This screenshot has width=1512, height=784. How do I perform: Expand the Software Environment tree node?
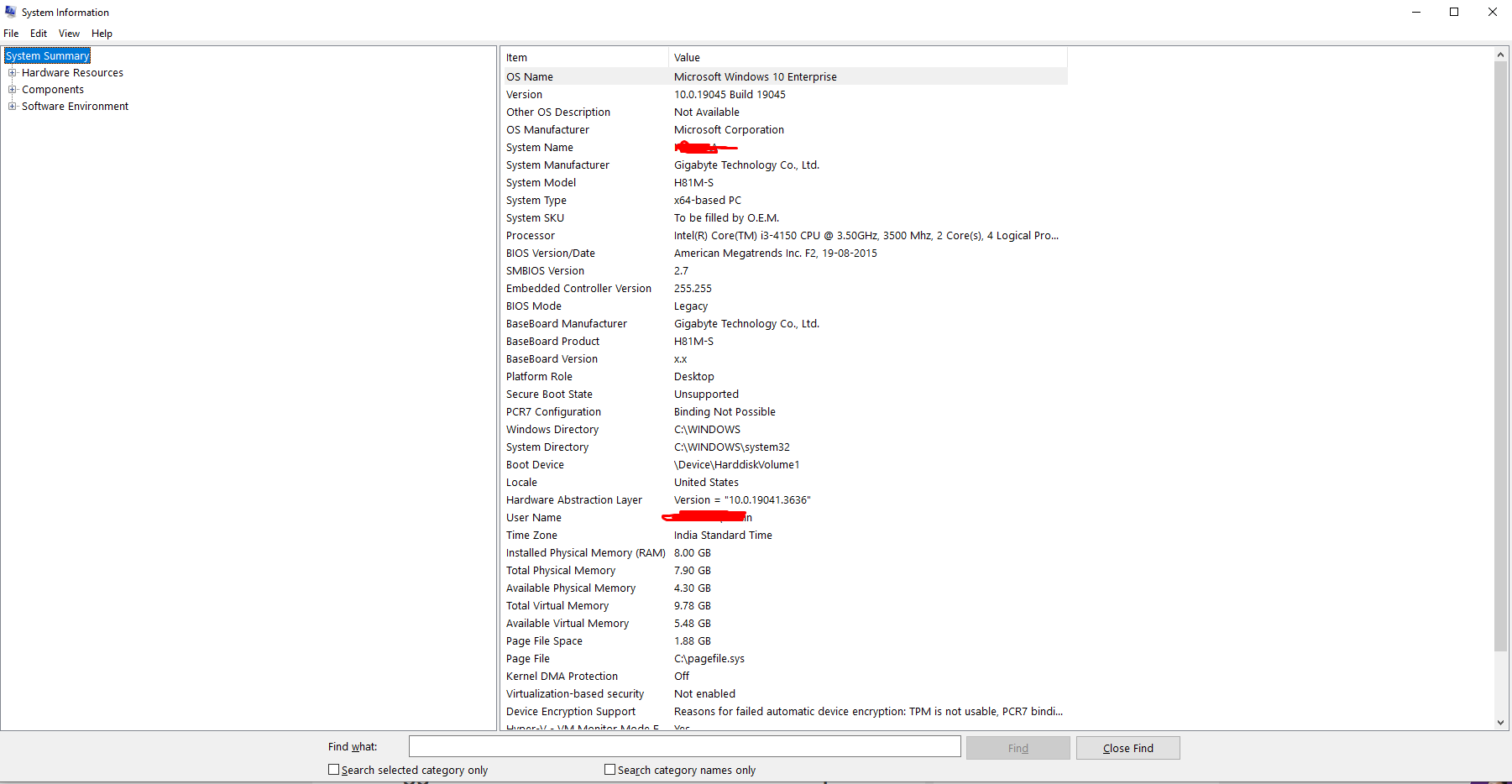pyautogui.click(x=13, y=107)
